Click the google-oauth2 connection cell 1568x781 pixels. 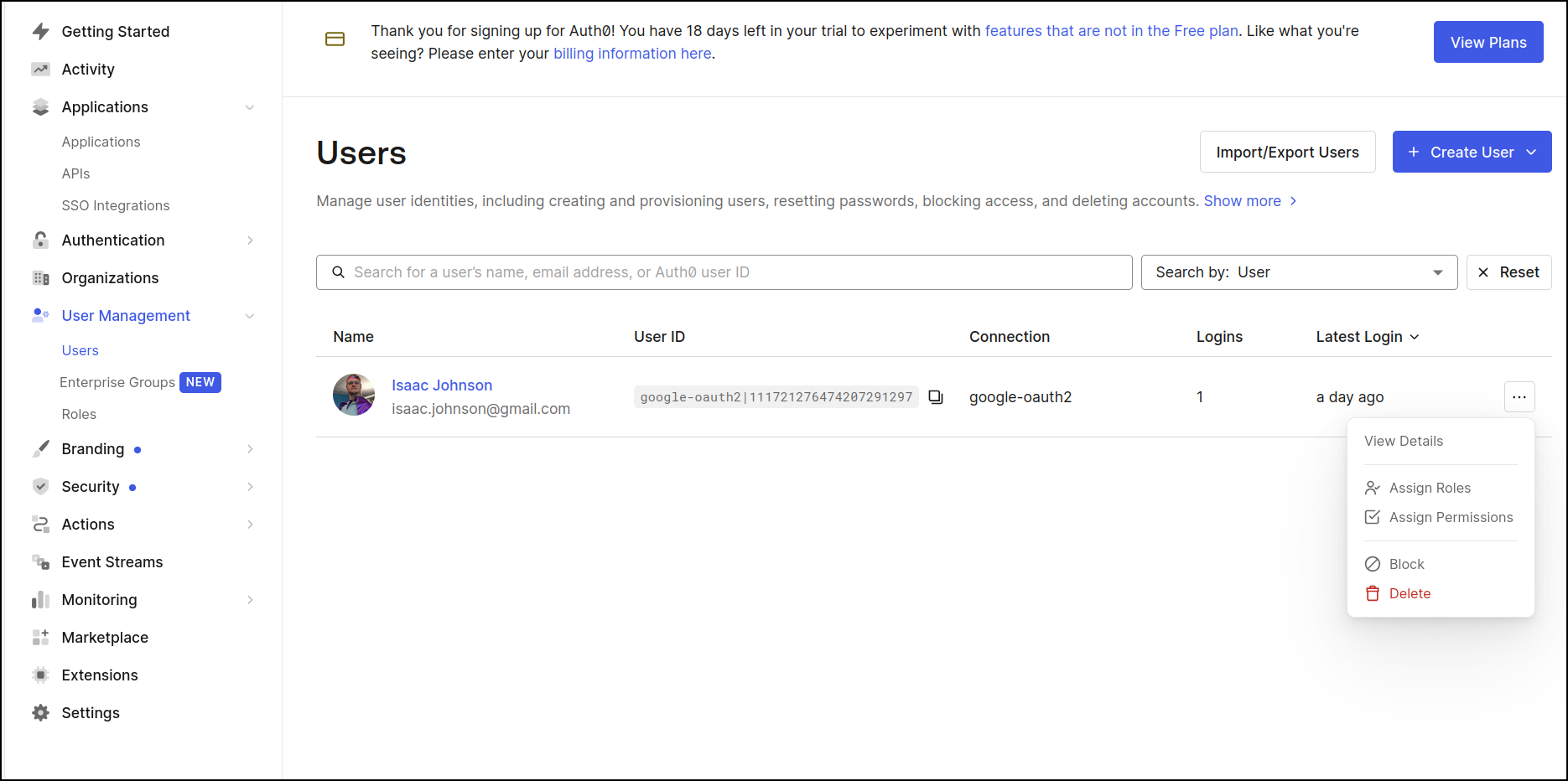point(1020,397)
